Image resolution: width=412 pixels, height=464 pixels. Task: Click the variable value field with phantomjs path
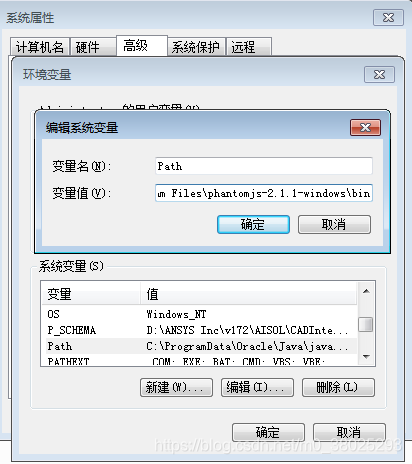(x=264, y=193)
